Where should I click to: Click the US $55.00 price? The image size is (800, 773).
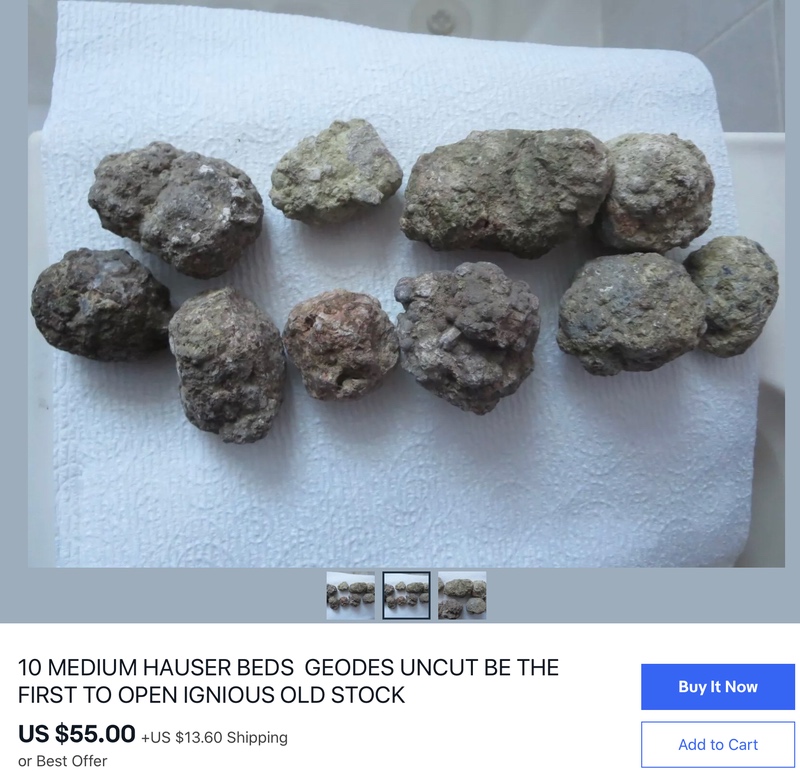[77, 734]
